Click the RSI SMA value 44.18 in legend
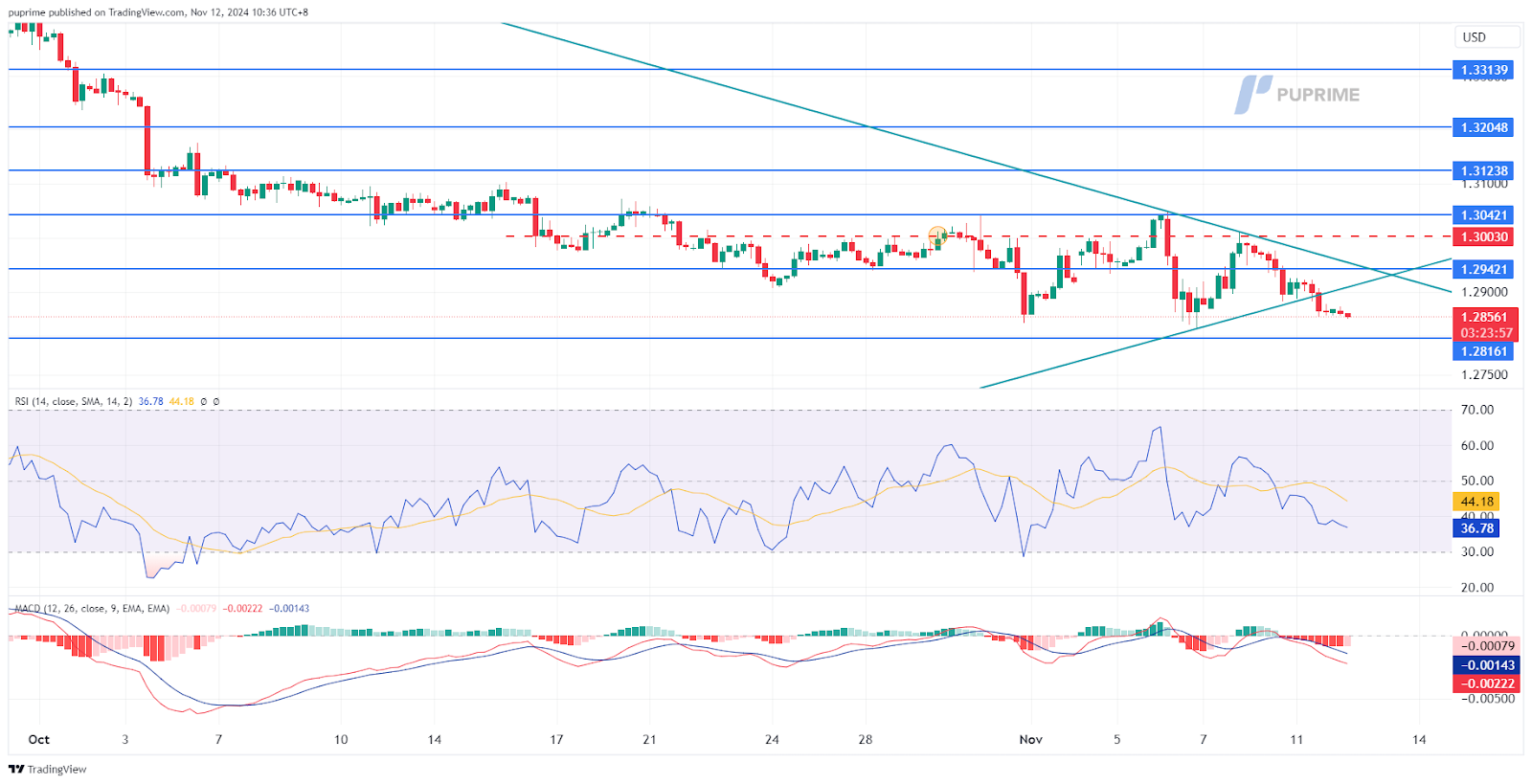The height and width of the screenshot is (784, 1532). click(181, 402)
